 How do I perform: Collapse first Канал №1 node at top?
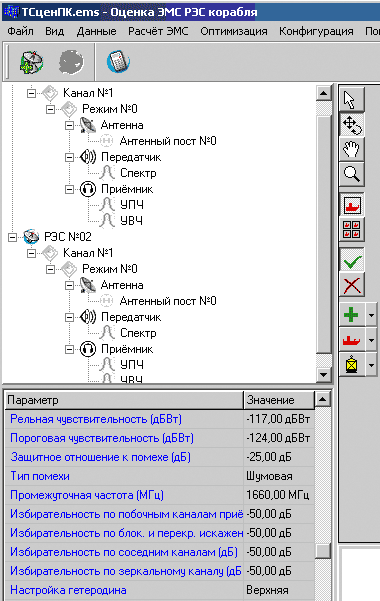[31, 93]
